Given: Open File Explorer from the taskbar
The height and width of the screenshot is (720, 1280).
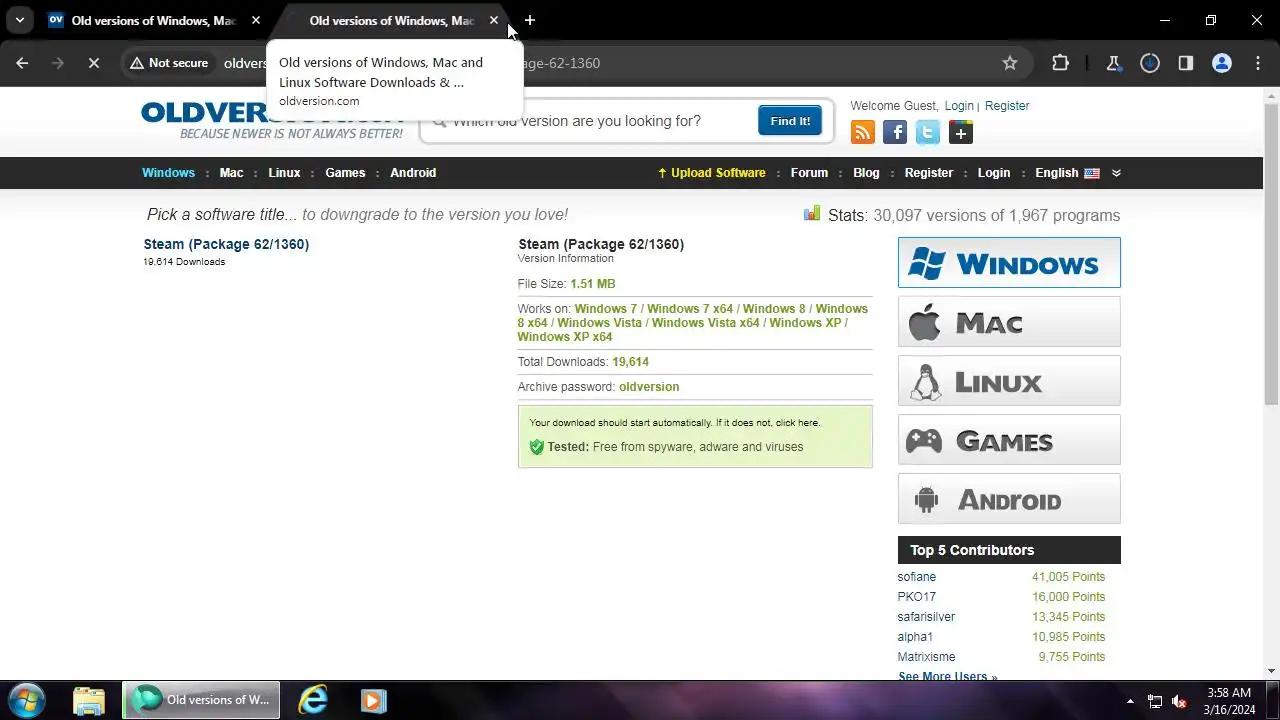Looking at the screenshot, I should pyautogui.click(x=89, y=700).
